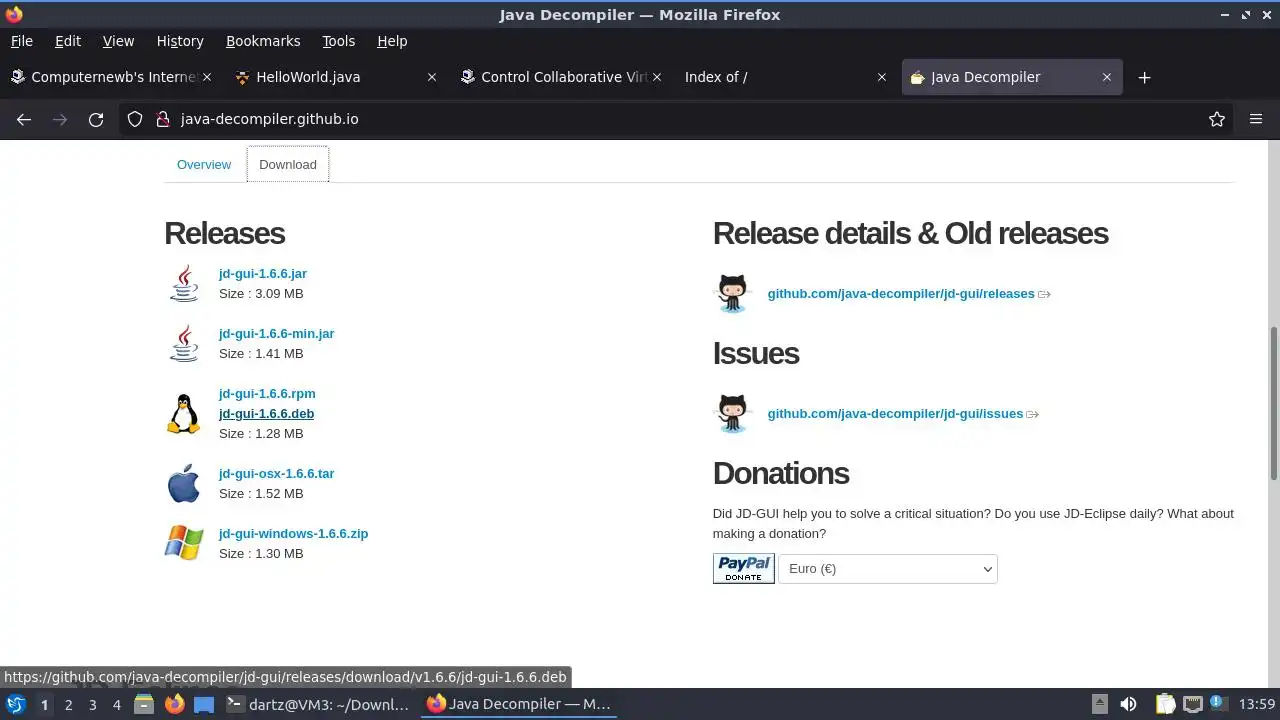
Task: Switch to the HelloWorld.java browser tab
Action: click(335, 77)
